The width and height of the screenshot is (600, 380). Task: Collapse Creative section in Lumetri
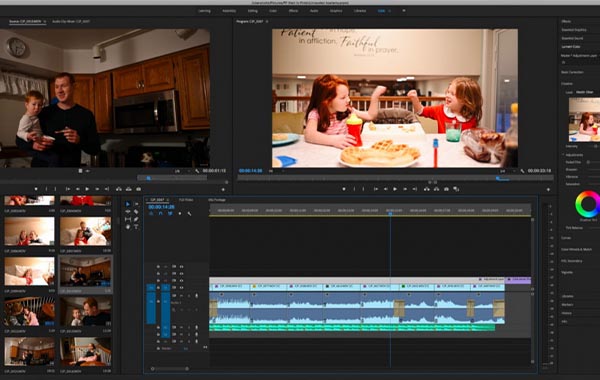click(x=567, y=83)
